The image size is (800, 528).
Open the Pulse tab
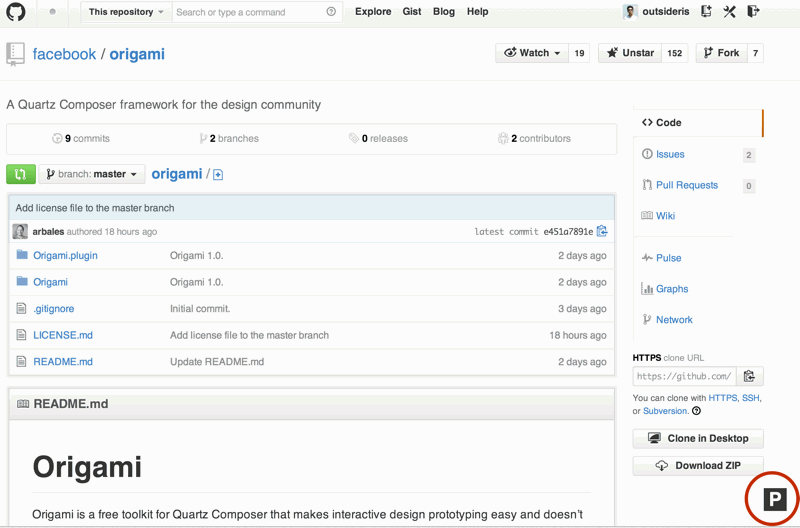(668, 258)
